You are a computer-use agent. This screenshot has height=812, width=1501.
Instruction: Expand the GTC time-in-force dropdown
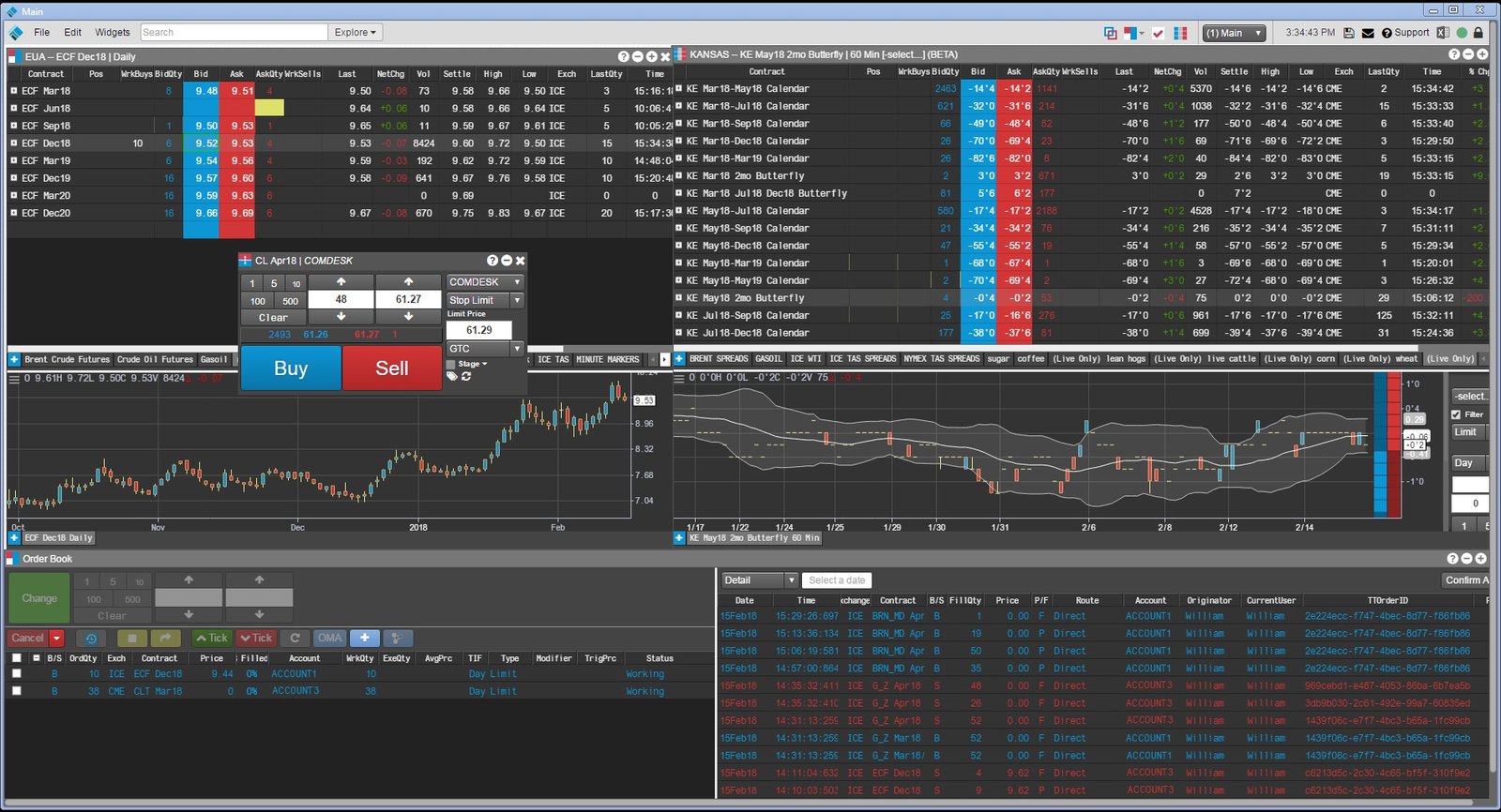(x=517, y=349)
